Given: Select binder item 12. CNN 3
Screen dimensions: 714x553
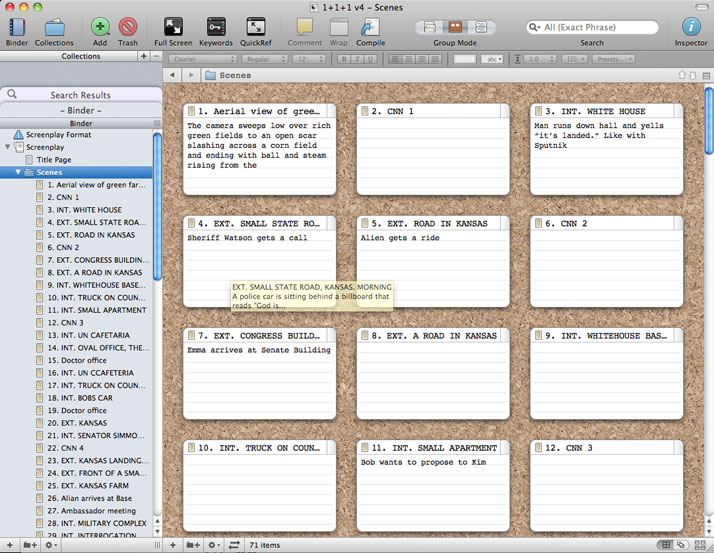Looking at the screenshot, I should [65, 323].
